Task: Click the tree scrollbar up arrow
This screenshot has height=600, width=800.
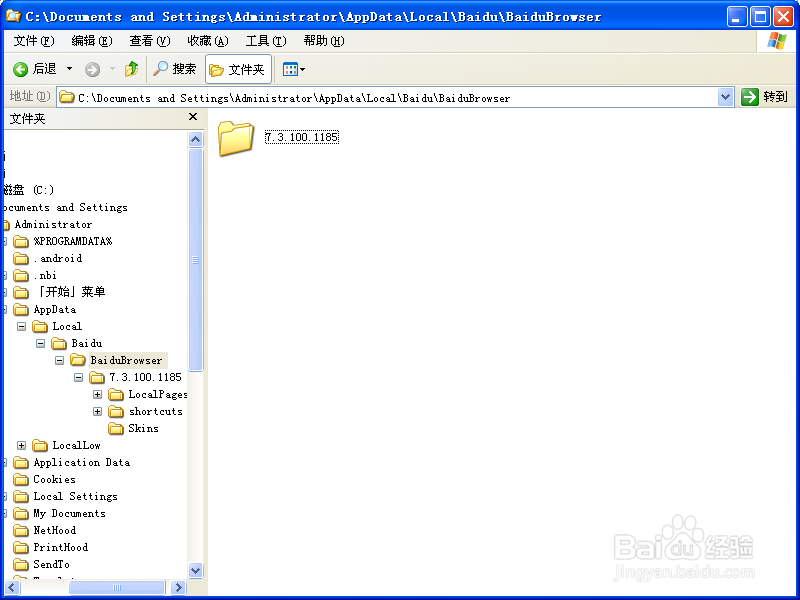Action: 195,139
